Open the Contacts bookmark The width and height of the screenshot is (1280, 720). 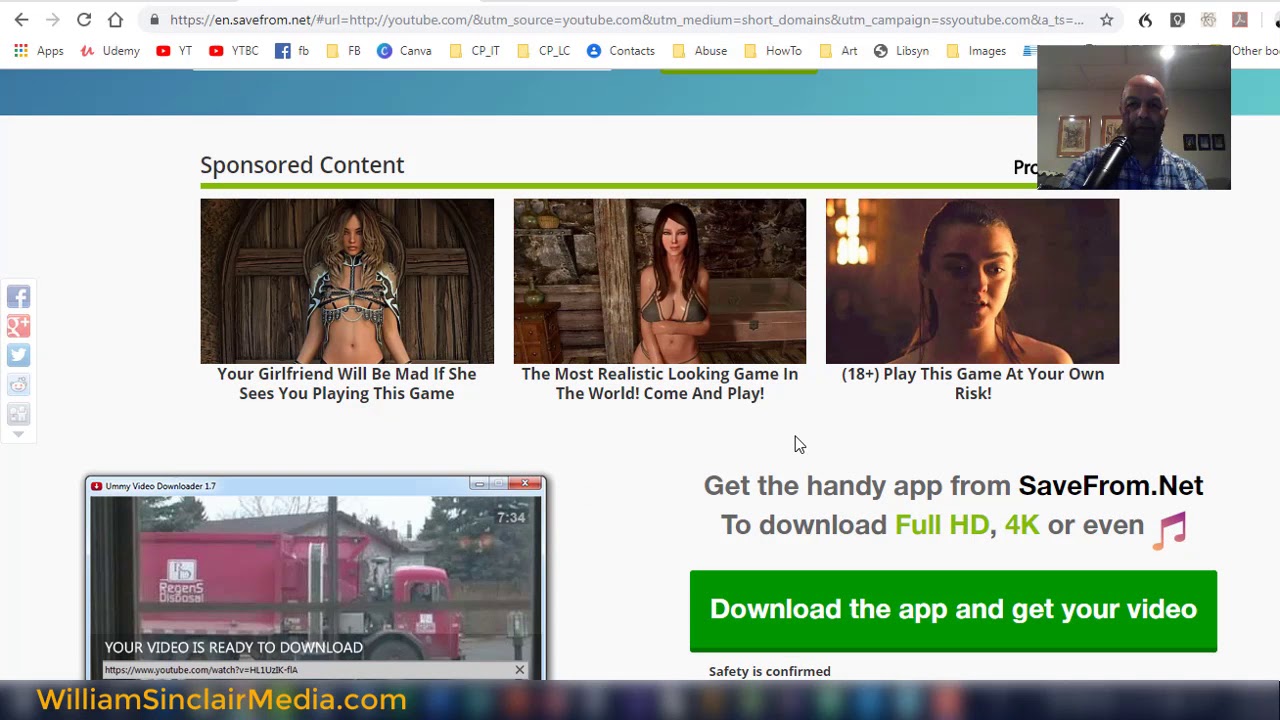(x=621, y=51)
